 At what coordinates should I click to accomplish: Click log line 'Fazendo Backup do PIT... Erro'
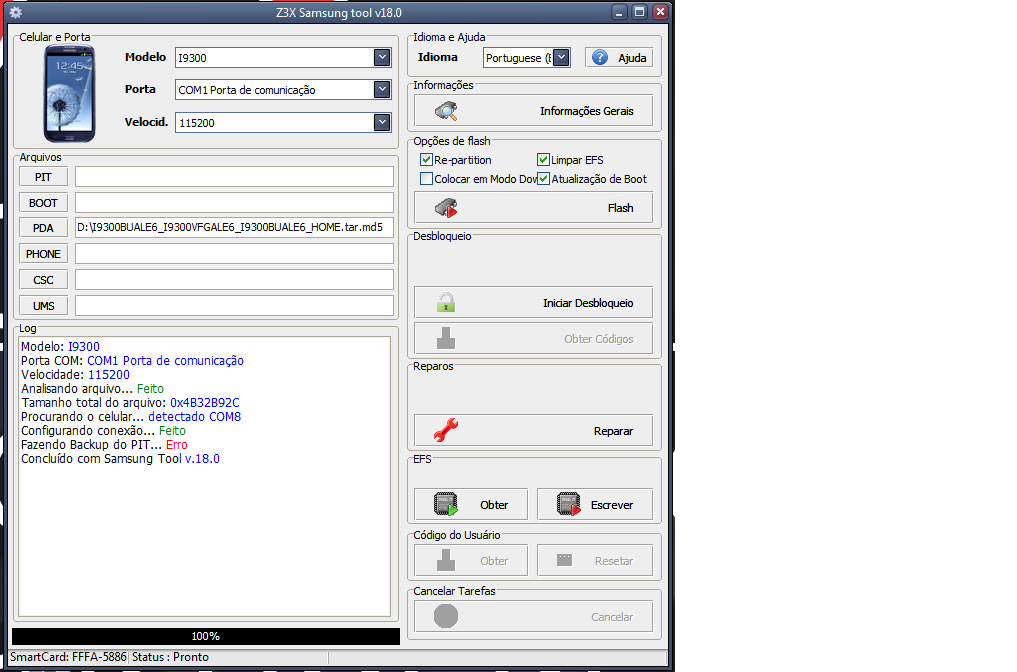click(104, 444)
